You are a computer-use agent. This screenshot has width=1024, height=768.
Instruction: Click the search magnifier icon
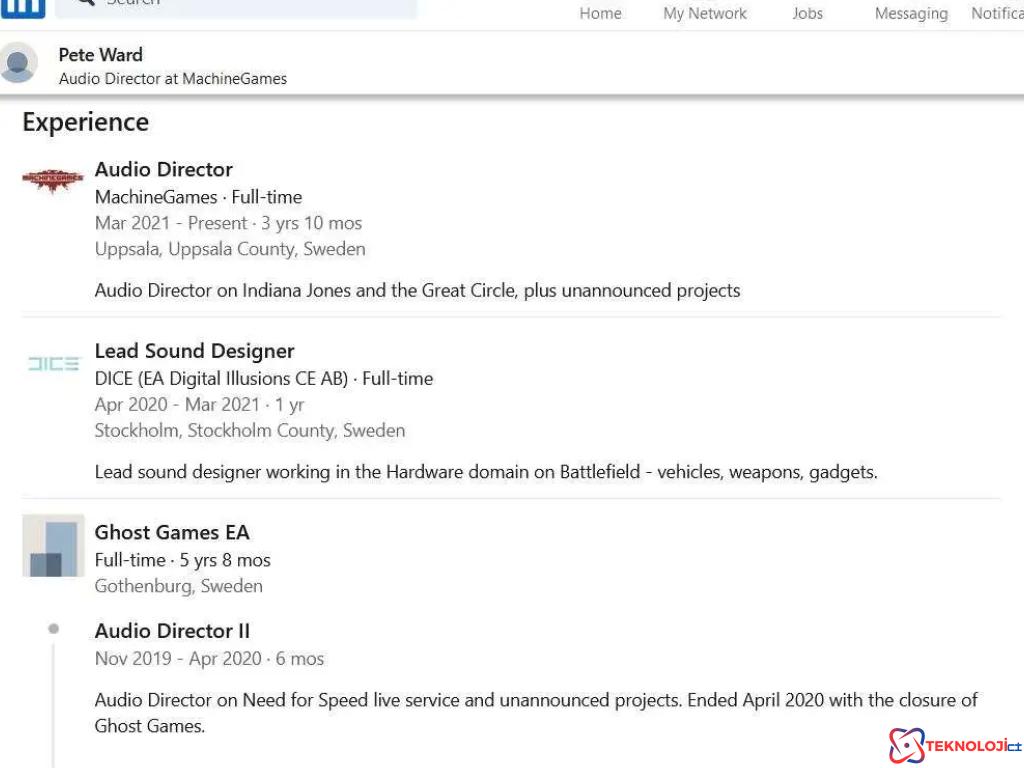click(86, 3)
